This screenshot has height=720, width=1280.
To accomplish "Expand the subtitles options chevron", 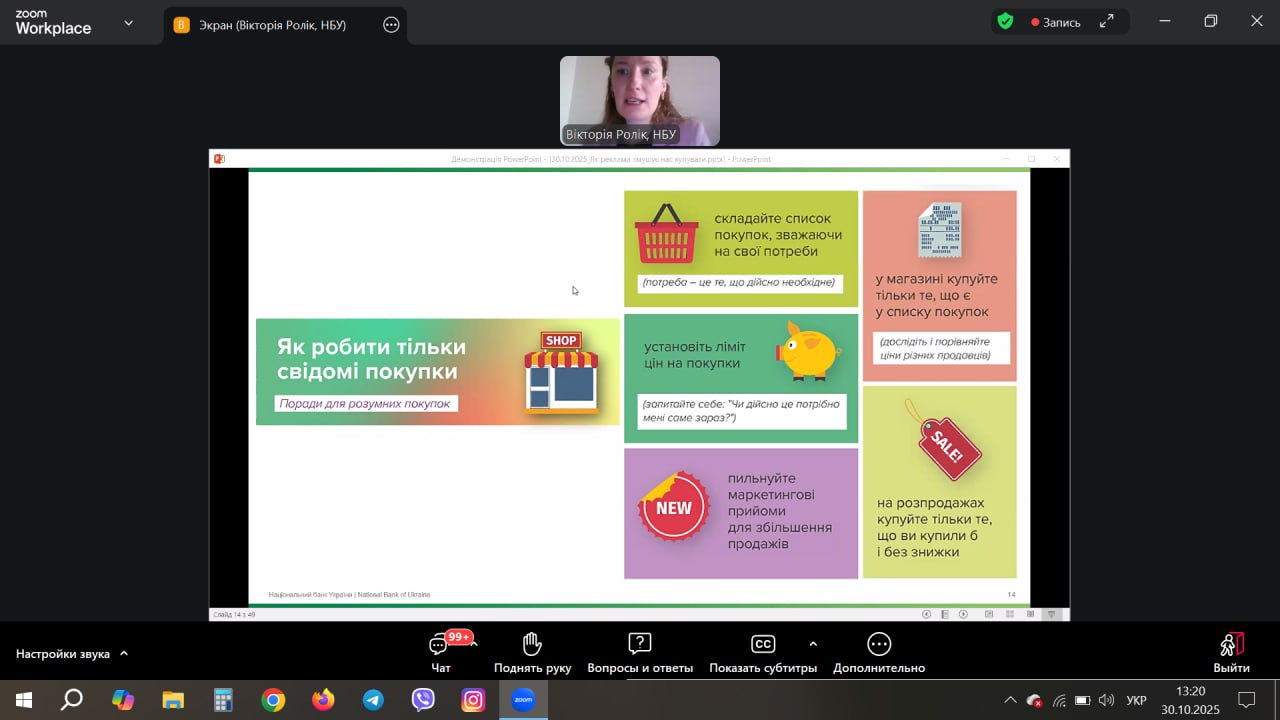I will (x=813, y=644).
